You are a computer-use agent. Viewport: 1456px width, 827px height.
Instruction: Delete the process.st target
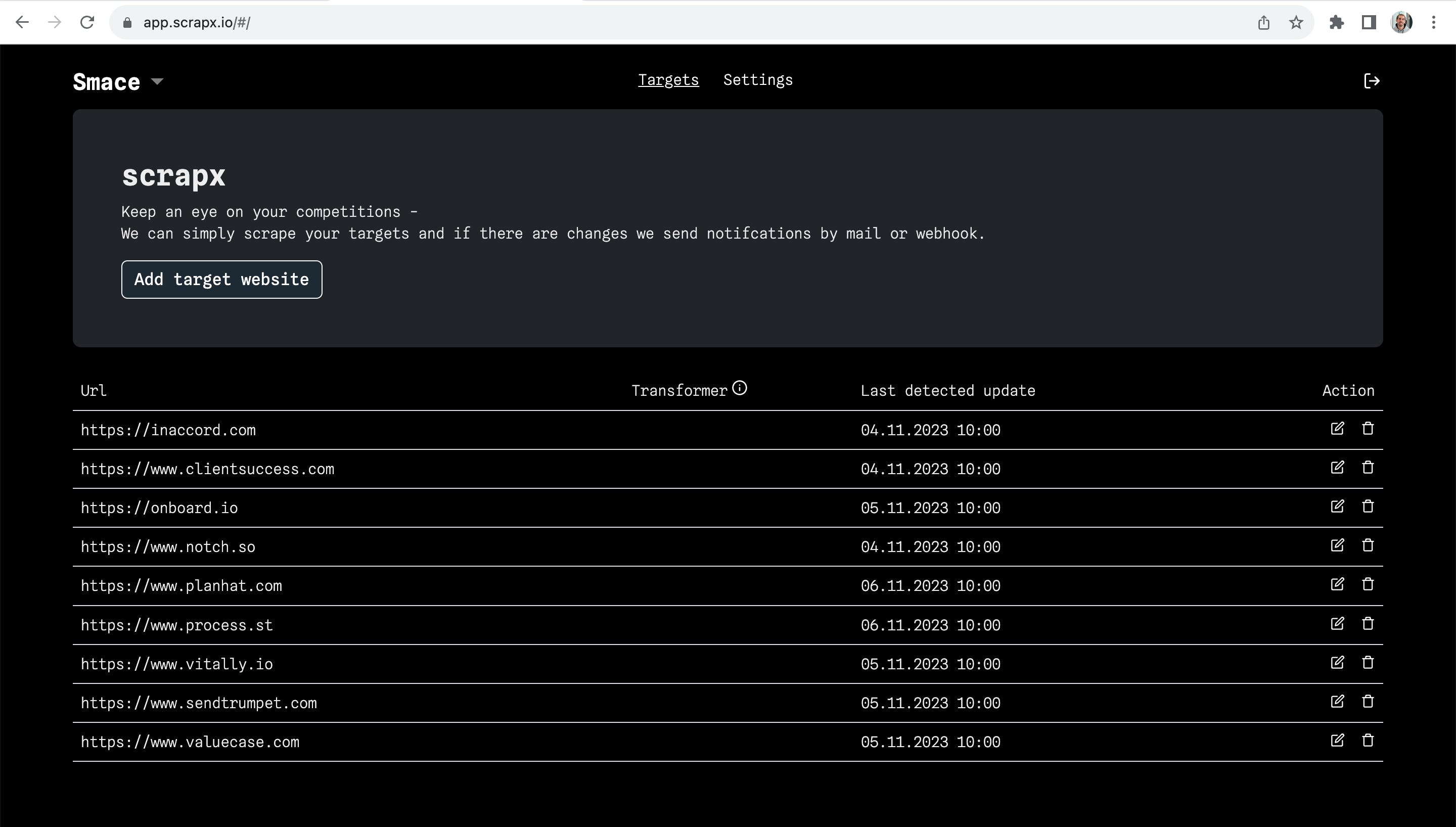click(x=1368, y=624)
